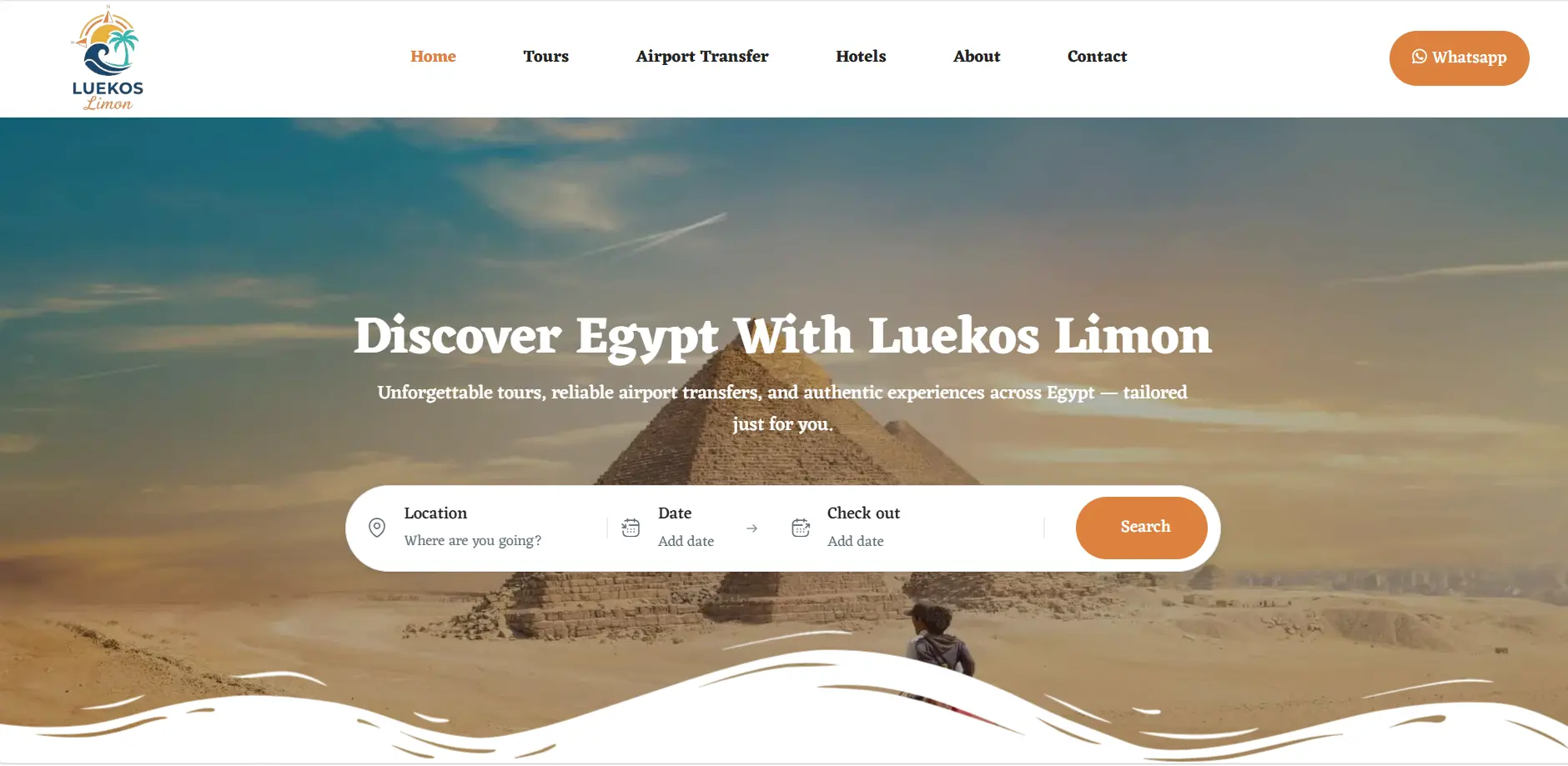Click the location pin icon
This screenshot has height=766, width=1568.
[377, 528]
